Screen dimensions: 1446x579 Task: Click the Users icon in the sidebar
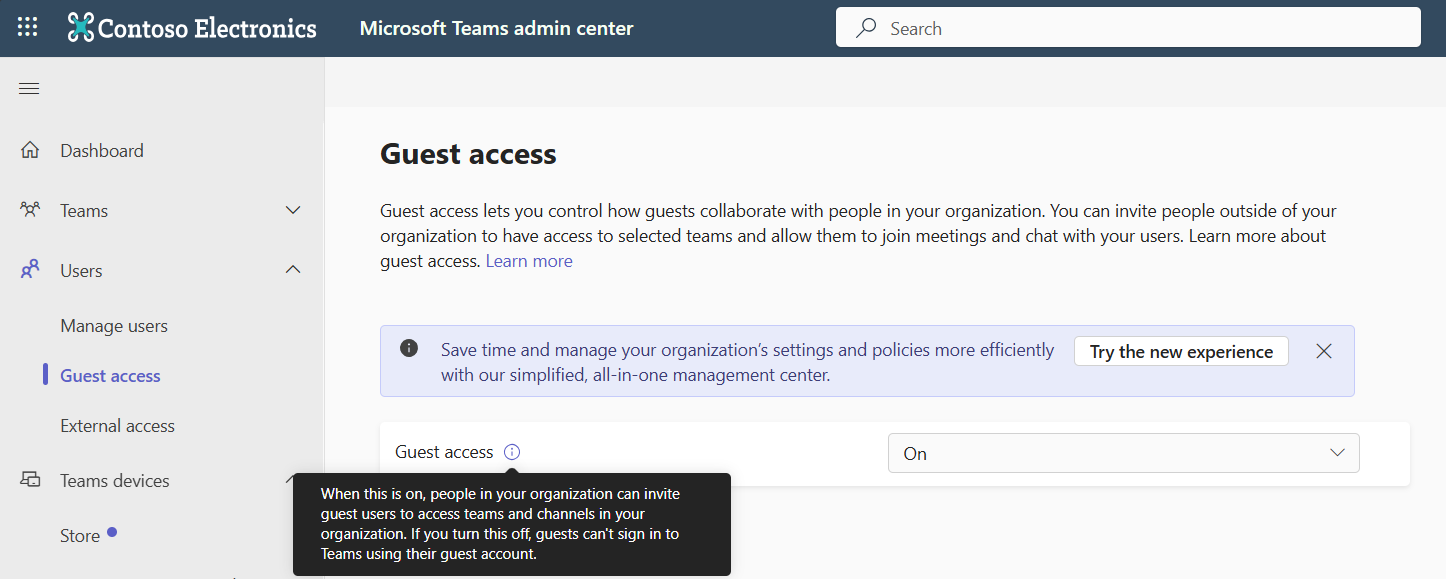[30, 270]
